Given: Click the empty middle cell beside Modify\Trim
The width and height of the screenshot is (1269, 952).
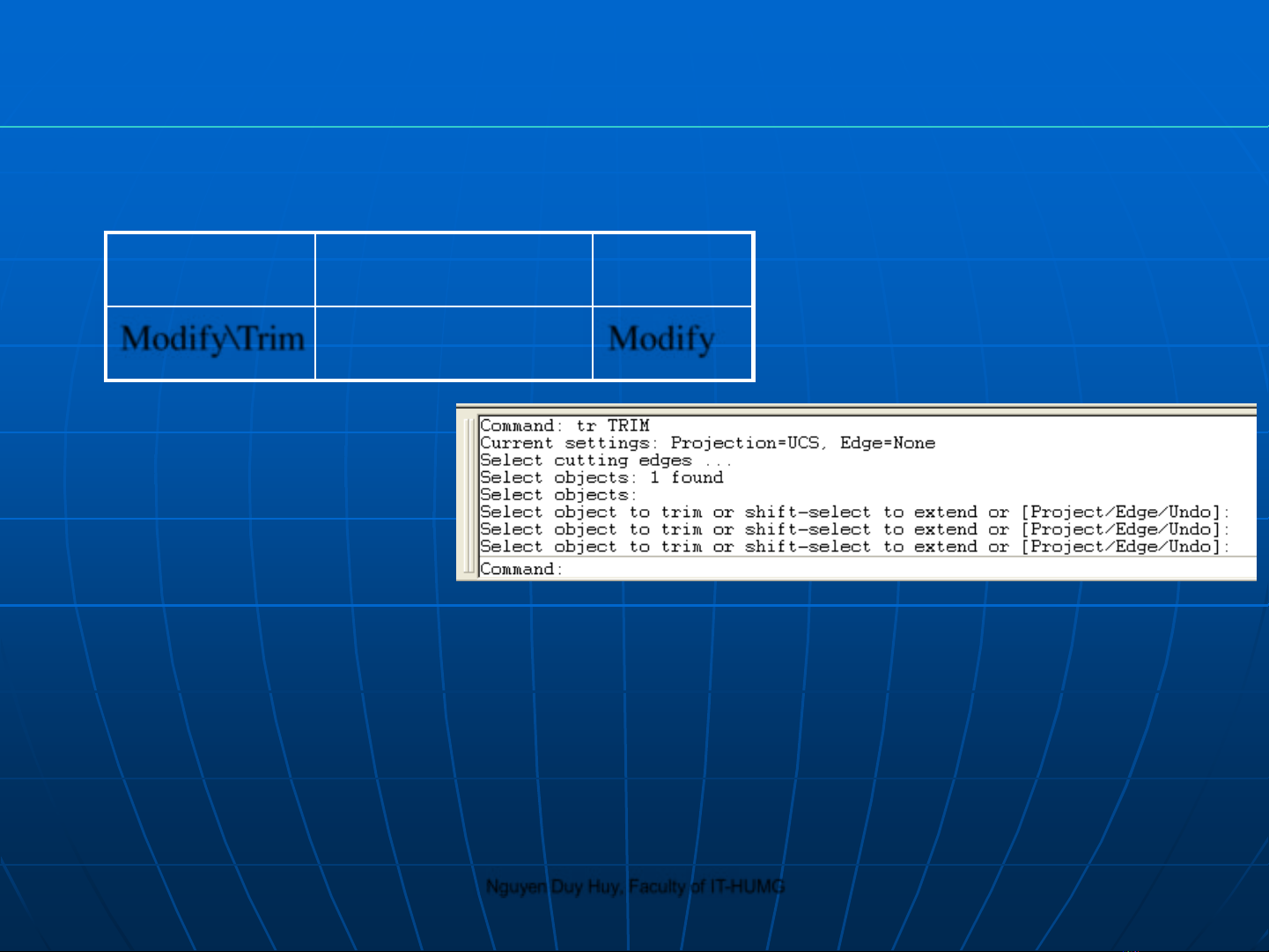Looking at the screenshot, I should (454, 343).
